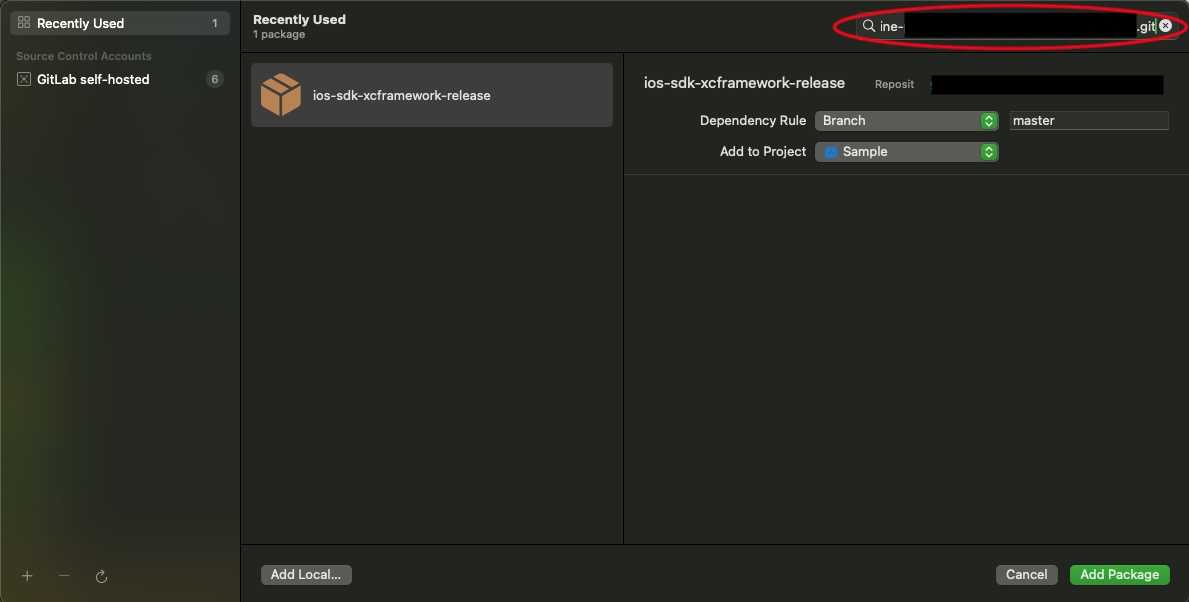Image resolution: width=1189 pixels, height=602 pixels.
Task: Click the plus icon to add an account
Action: pos(27,576)
